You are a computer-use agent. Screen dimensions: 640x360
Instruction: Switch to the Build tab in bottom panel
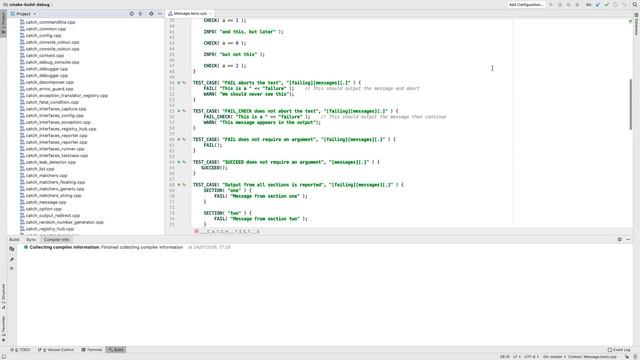[x=14, y=240]
